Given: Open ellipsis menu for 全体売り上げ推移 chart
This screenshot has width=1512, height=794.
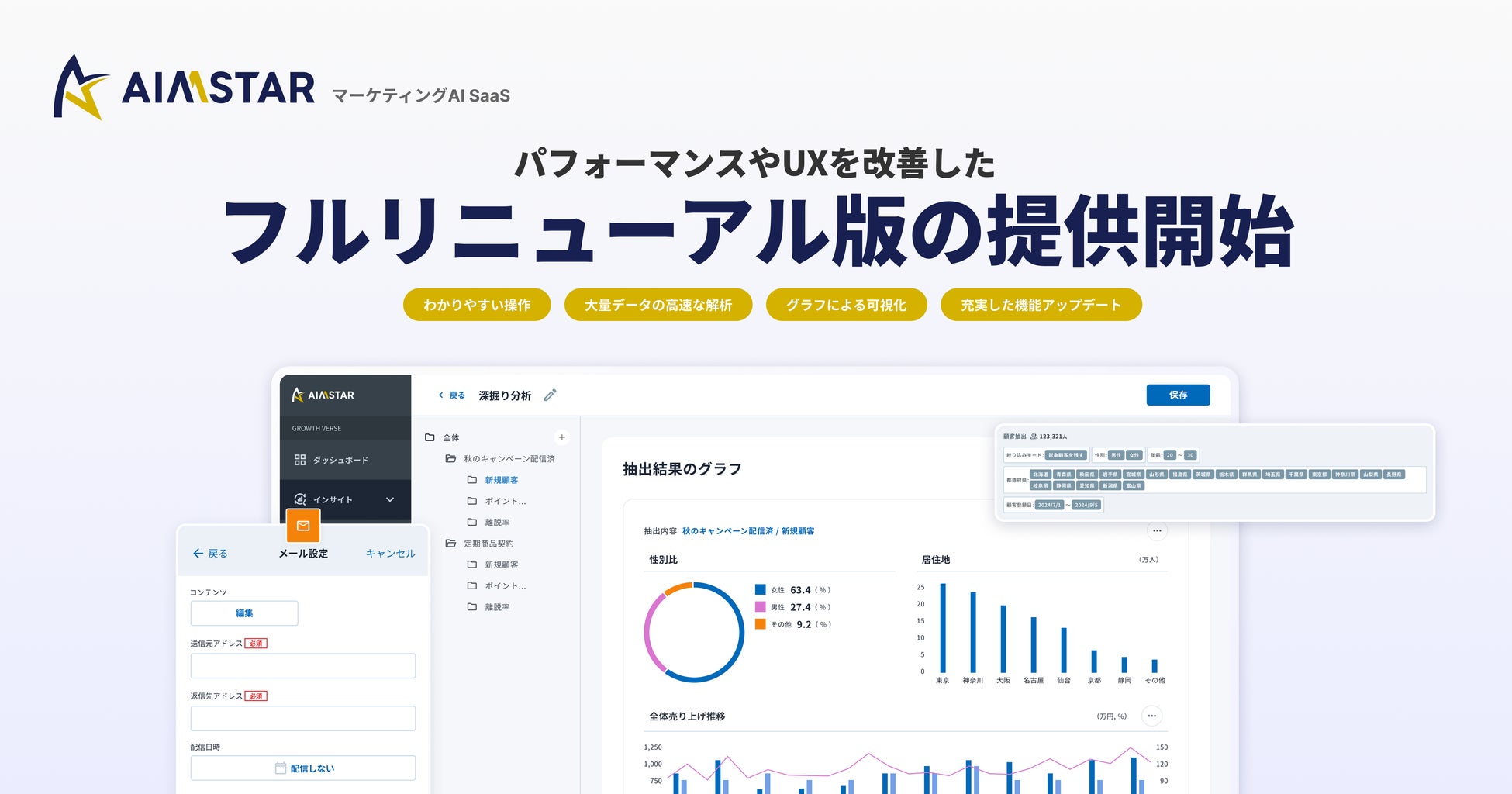Looking at the screenshot, I should point(1151,716).
